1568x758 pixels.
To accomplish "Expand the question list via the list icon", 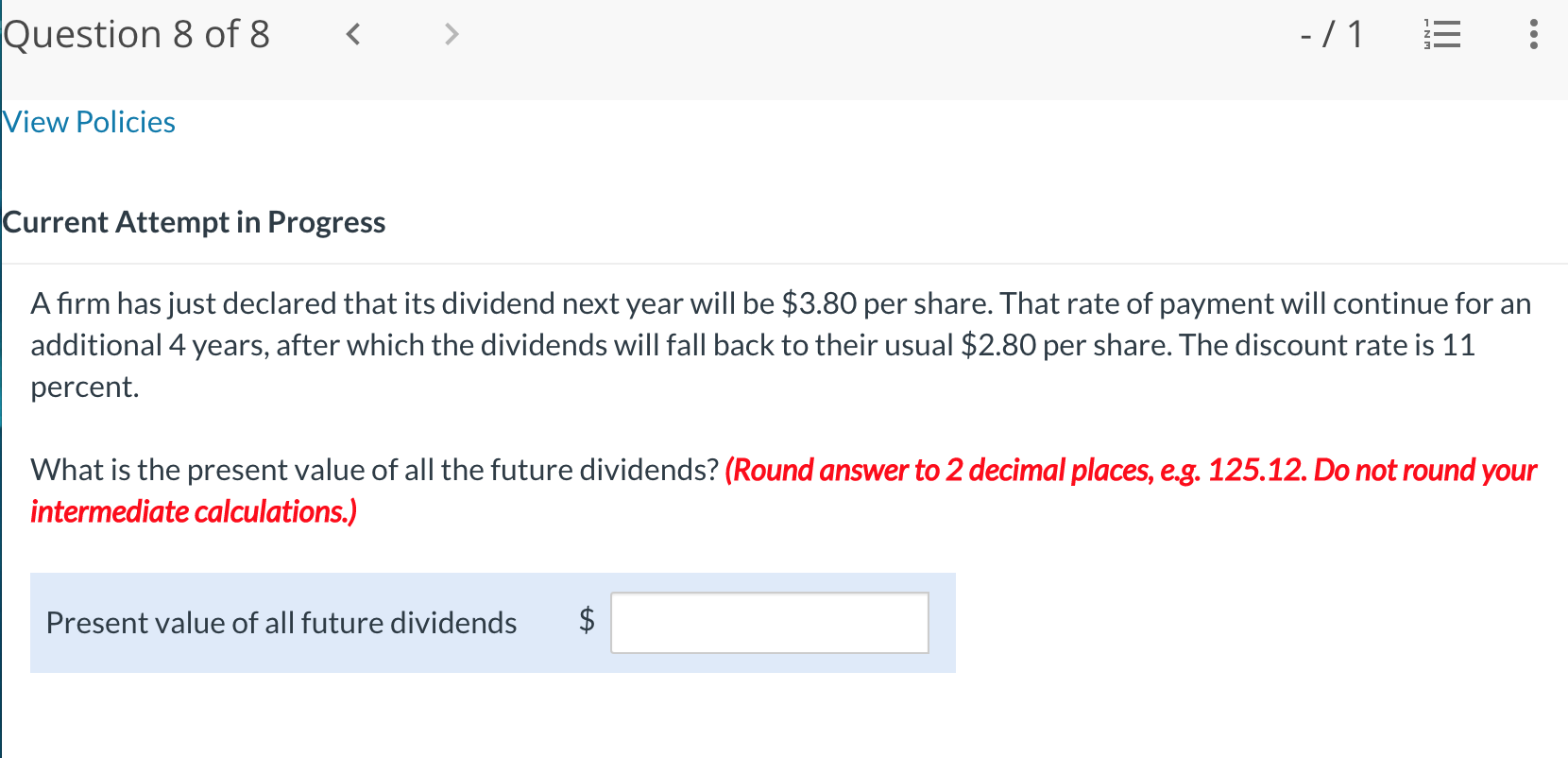I will coord(1441,34).
